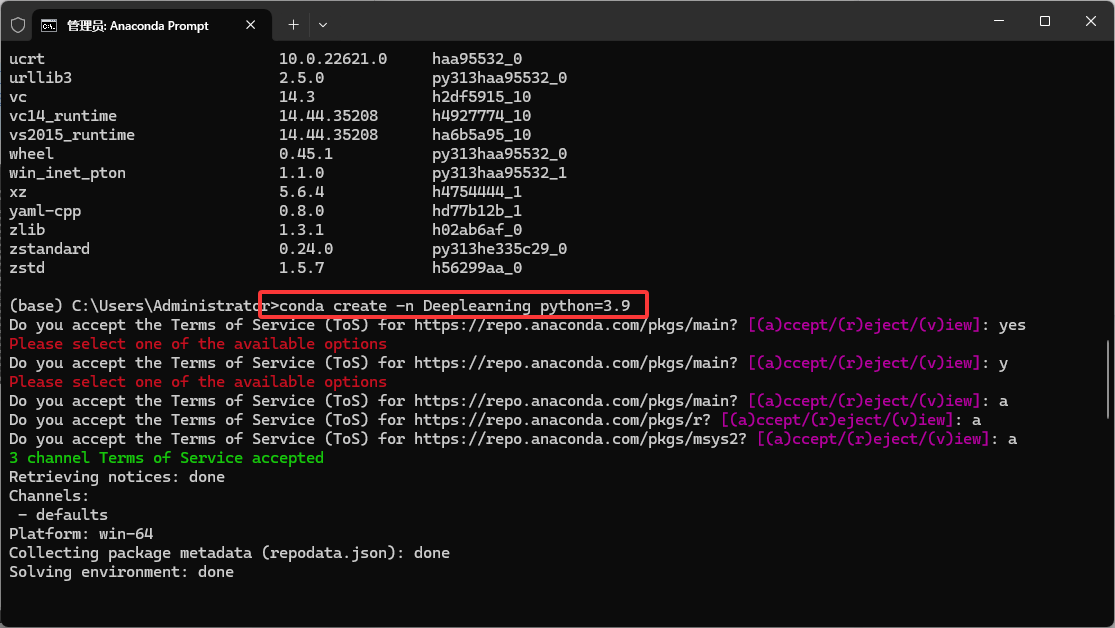Close the Anaconda Prompt tab
Screen dimensions: 1115x628
tap(250, 25)
